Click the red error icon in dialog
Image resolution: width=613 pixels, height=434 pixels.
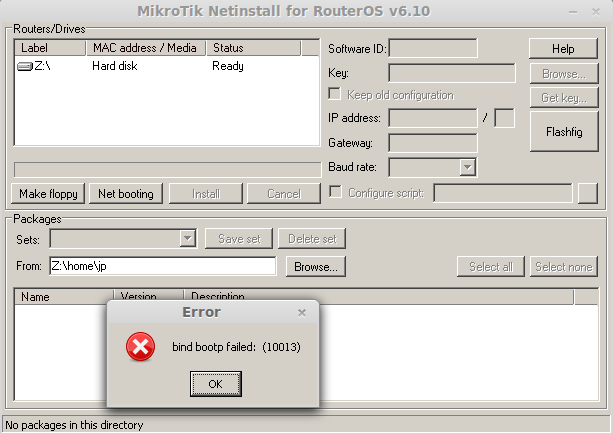coord(140,346)
